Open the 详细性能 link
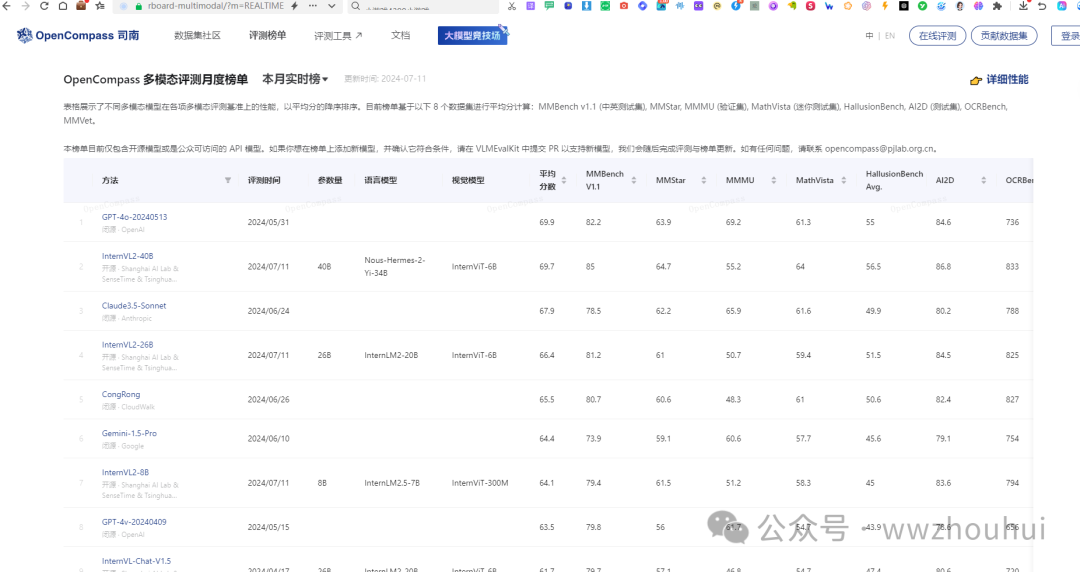Viewport: 1080px width, 572px height. coord(999,80)
